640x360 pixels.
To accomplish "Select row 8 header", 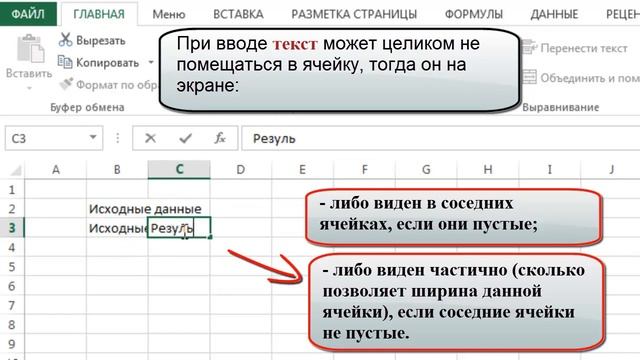I will 12,324.
